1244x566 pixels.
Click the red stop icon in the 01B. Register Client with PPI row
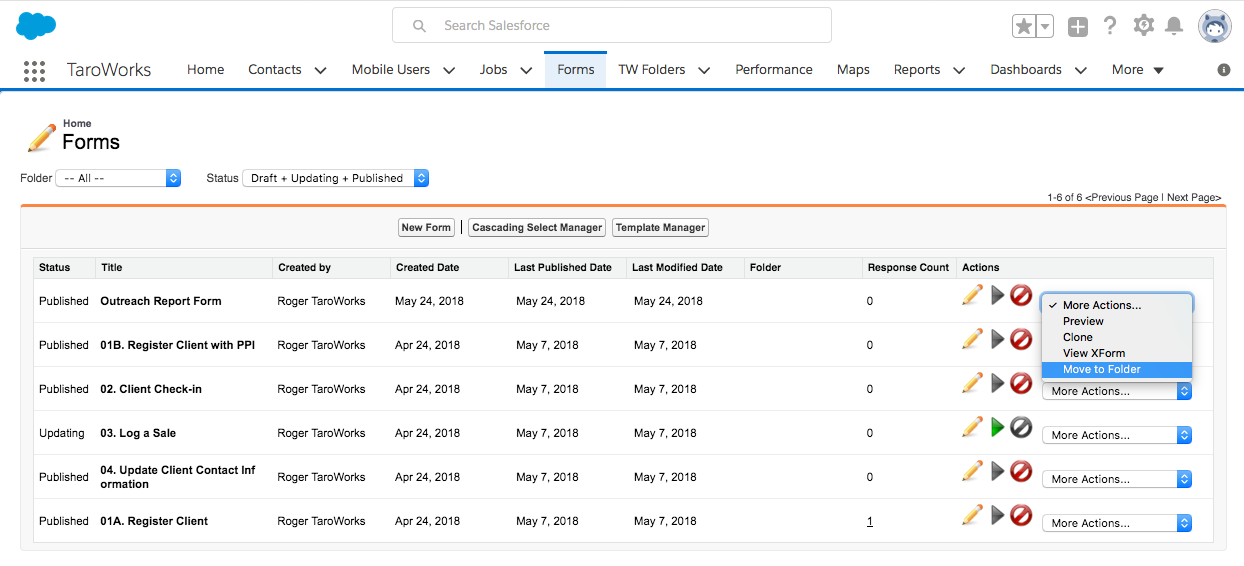point(1021,339)
